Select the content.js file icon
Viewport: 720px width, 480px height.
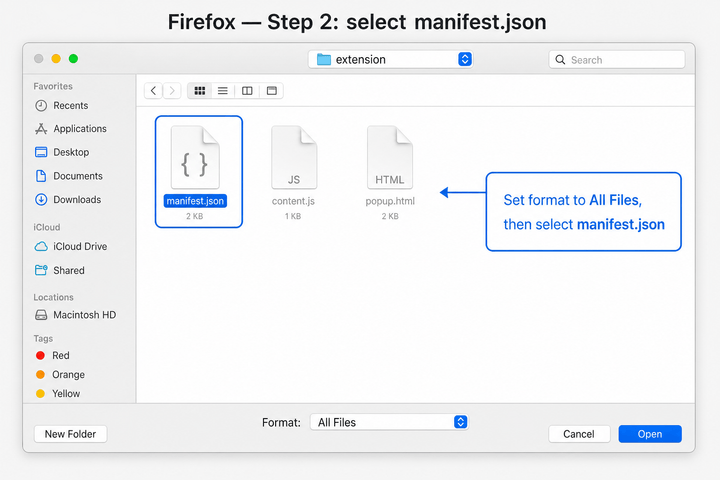294,158
